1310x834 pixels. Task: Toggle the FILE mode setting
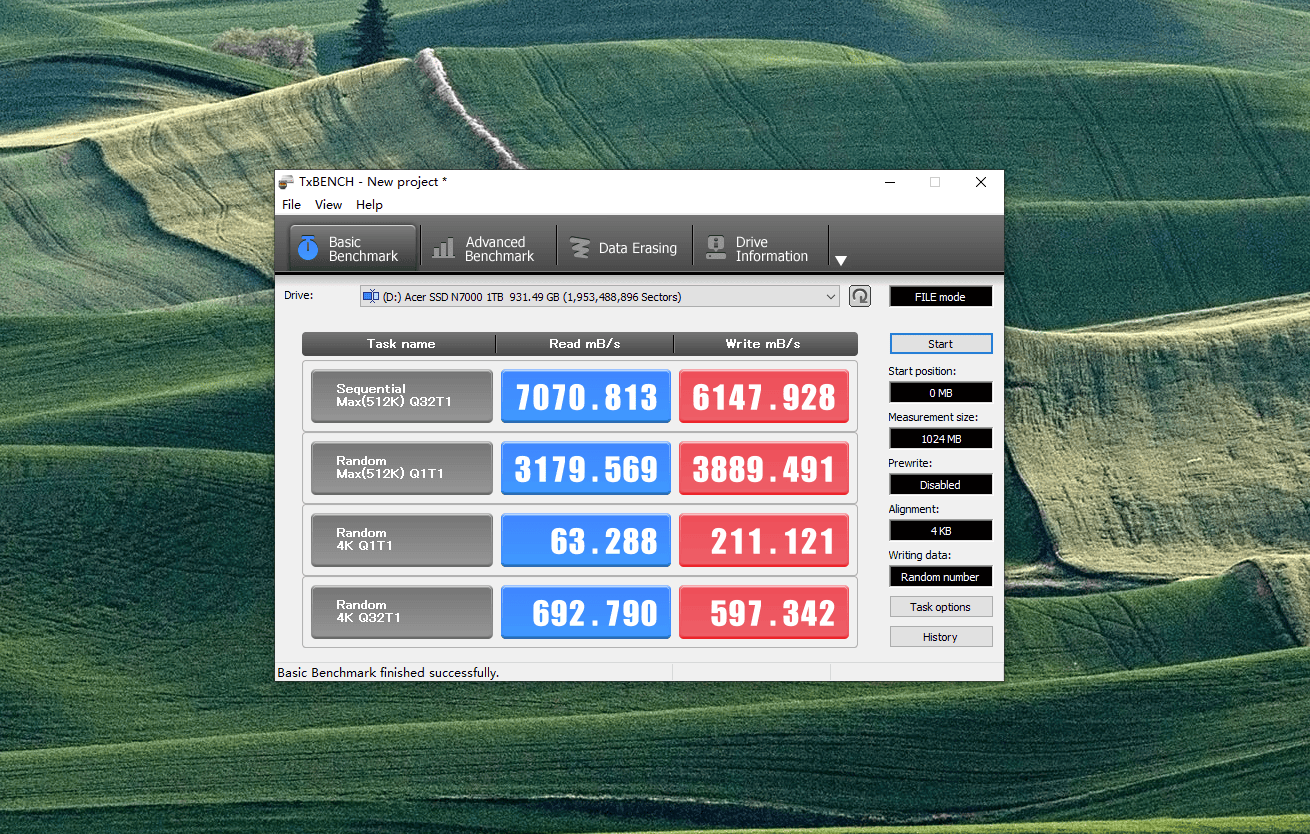pyautogui.click(x=940, y=297)
